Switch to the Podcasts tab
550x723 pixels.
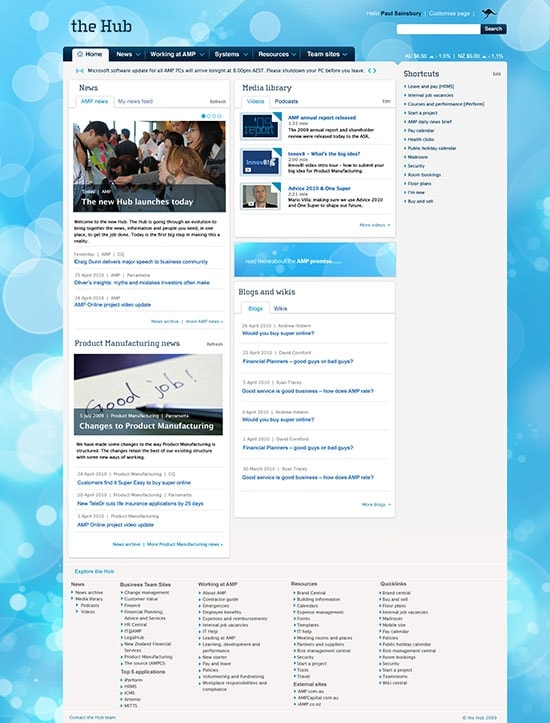point(286,101)
